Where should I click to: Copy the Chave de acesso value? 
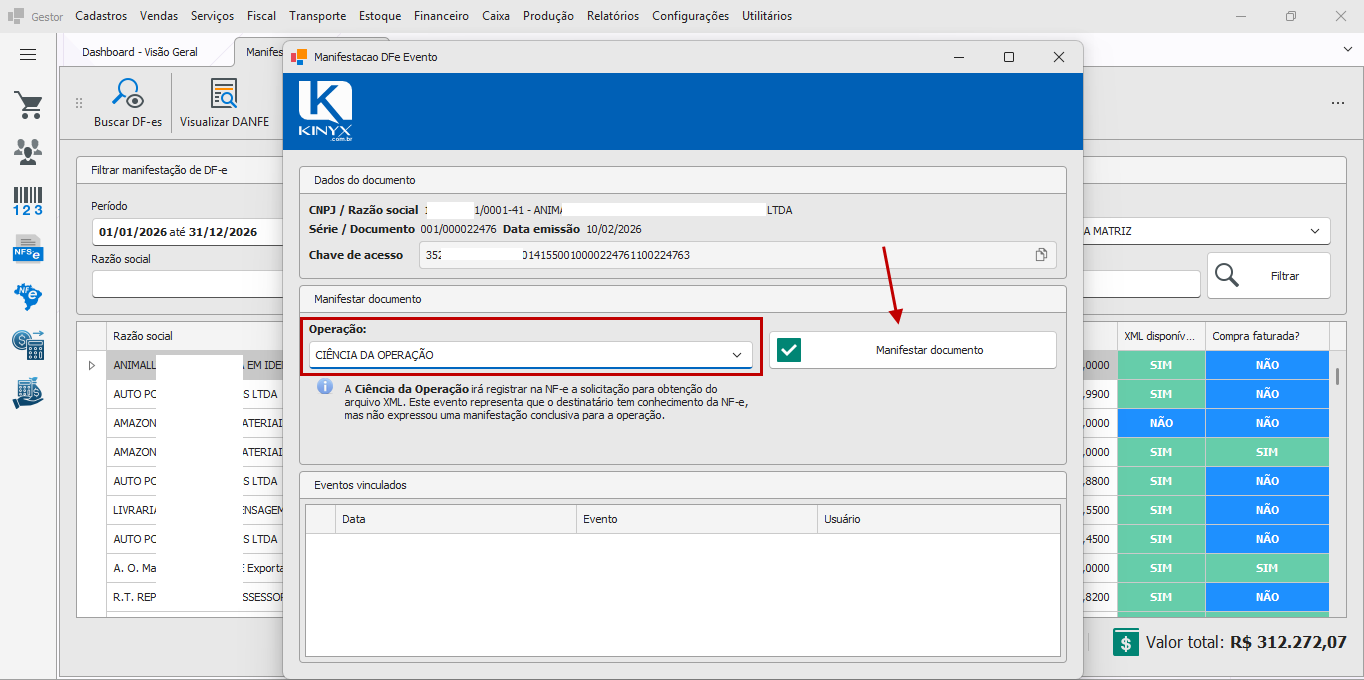click(x=1041, y=255)
